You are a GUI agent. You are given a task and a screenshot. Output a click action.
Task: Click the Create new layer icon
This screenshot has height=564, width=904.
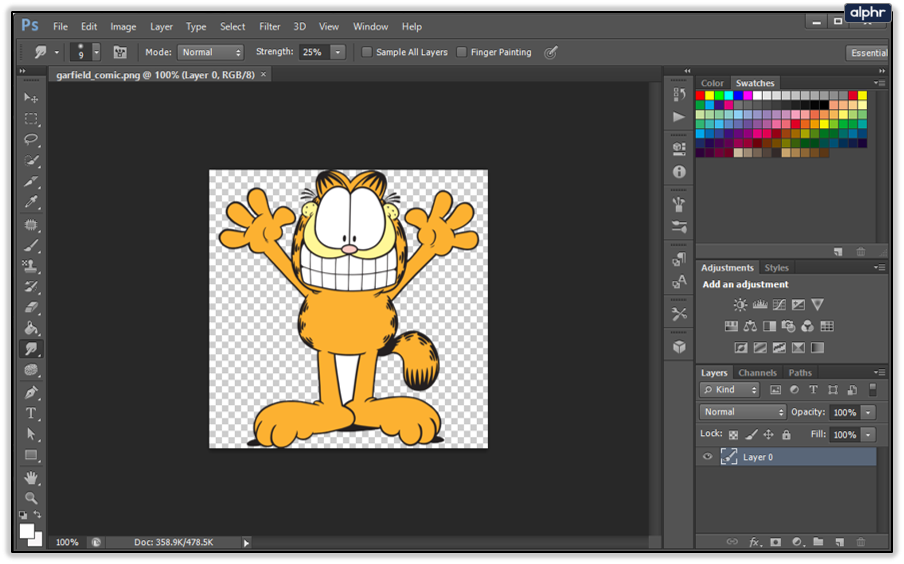coord(838,542)
